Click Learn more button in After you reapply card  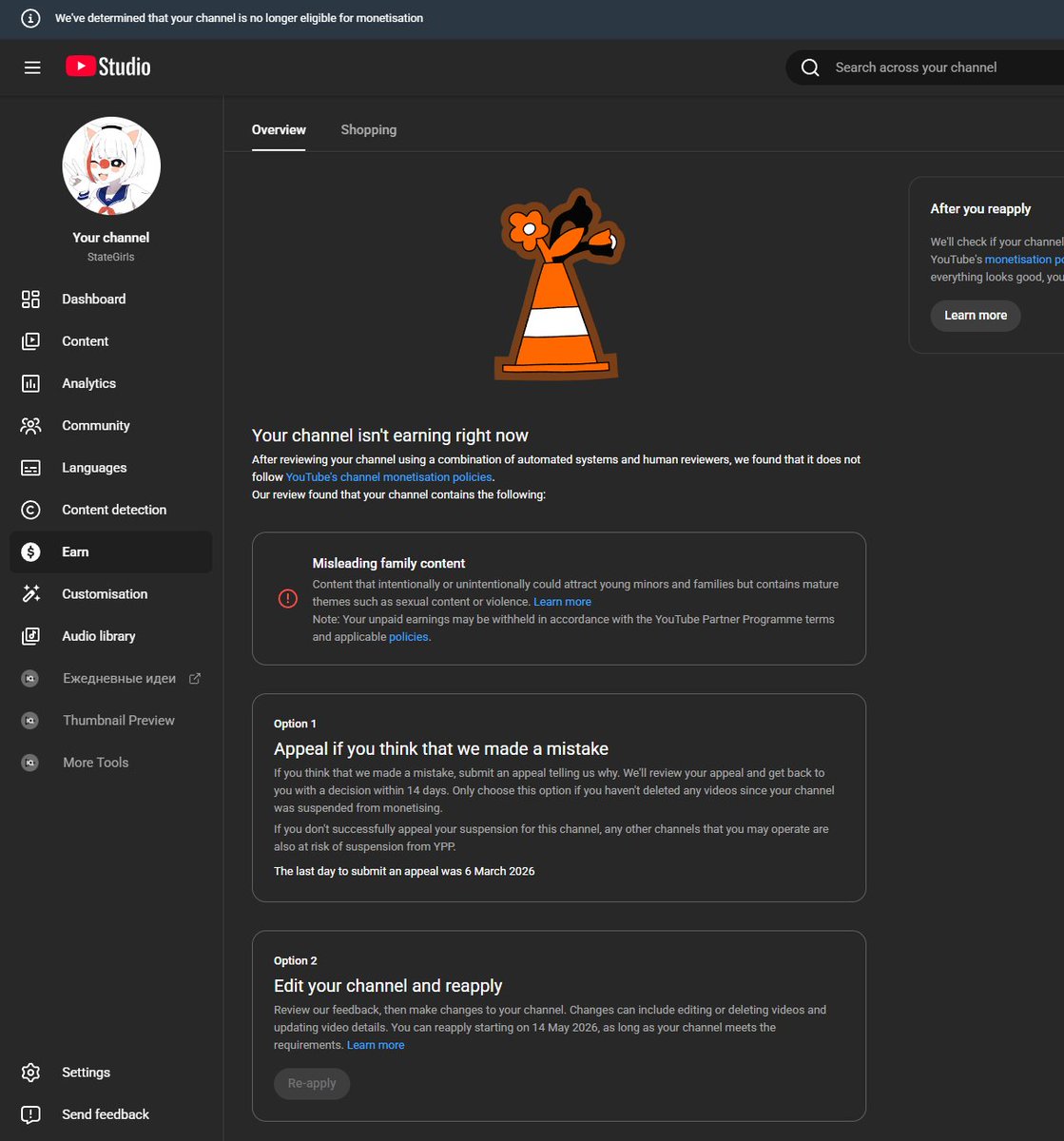tap(976, 316)
